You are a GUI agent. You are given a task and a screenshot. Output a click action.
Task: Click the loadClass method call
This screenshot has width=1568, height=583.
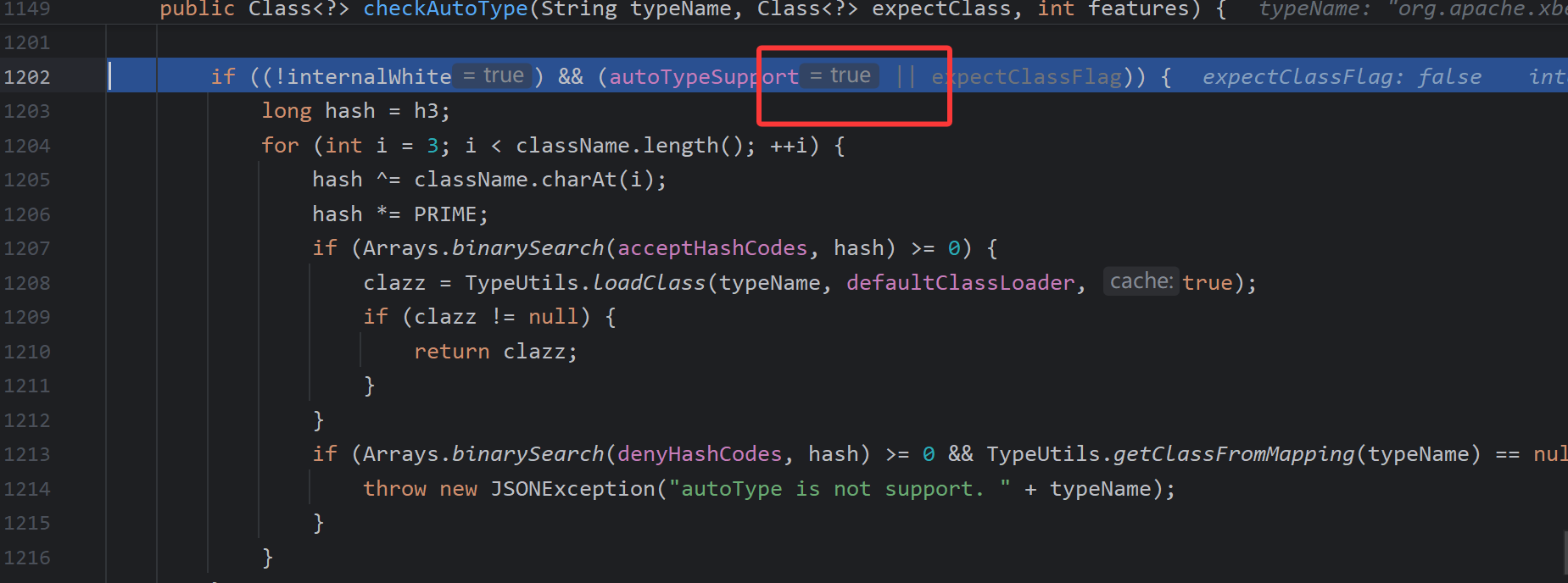pyautogui.click(x=649, y=283)
